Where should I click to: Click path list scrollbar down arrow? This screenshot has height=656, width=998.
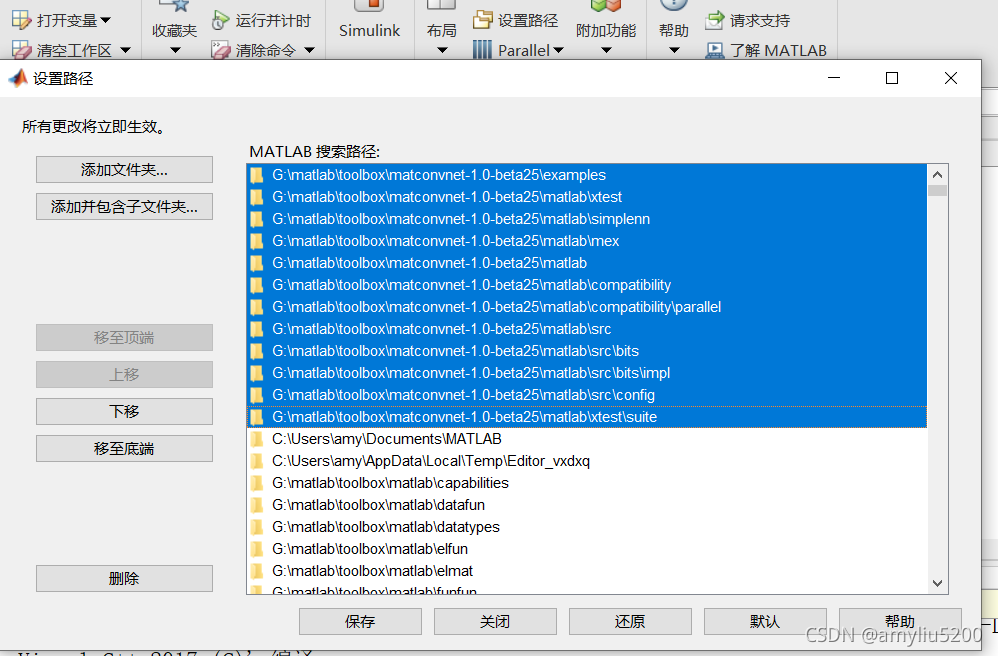tap(937, 583)
